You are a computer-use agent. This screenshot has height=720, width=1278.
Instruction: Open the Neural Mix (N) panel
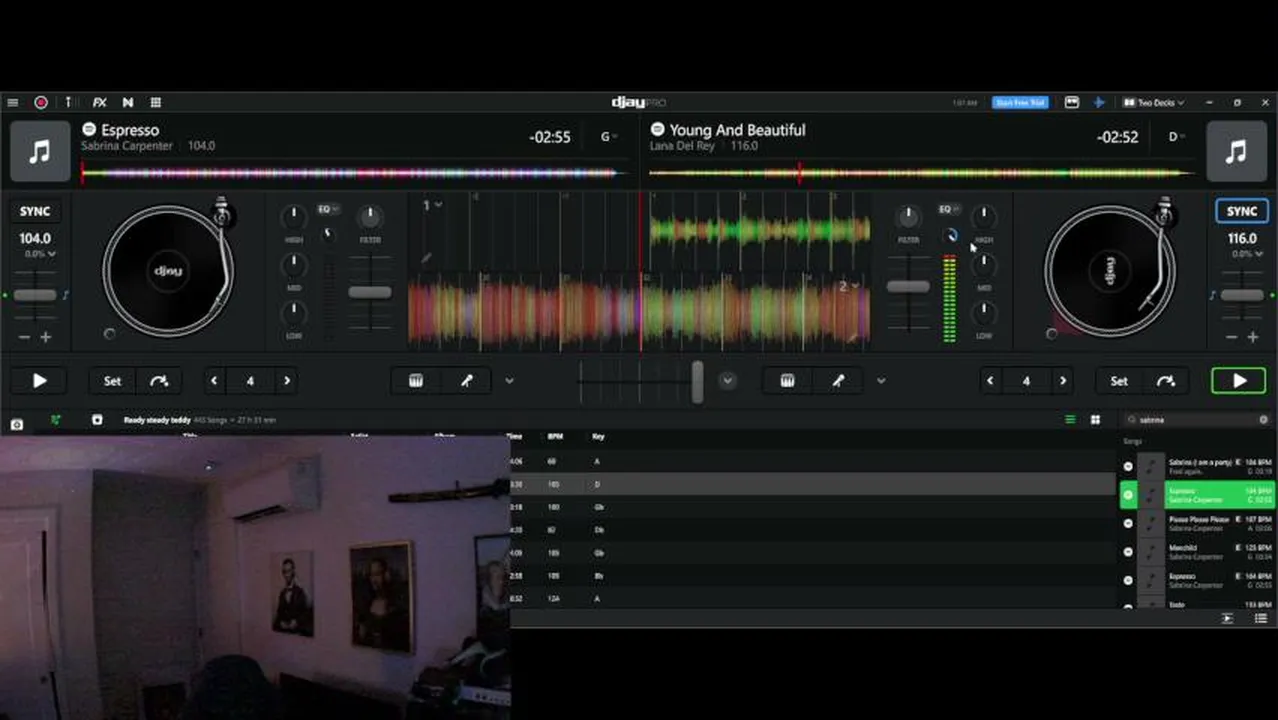pyautogui.click(x=128, y=102)
